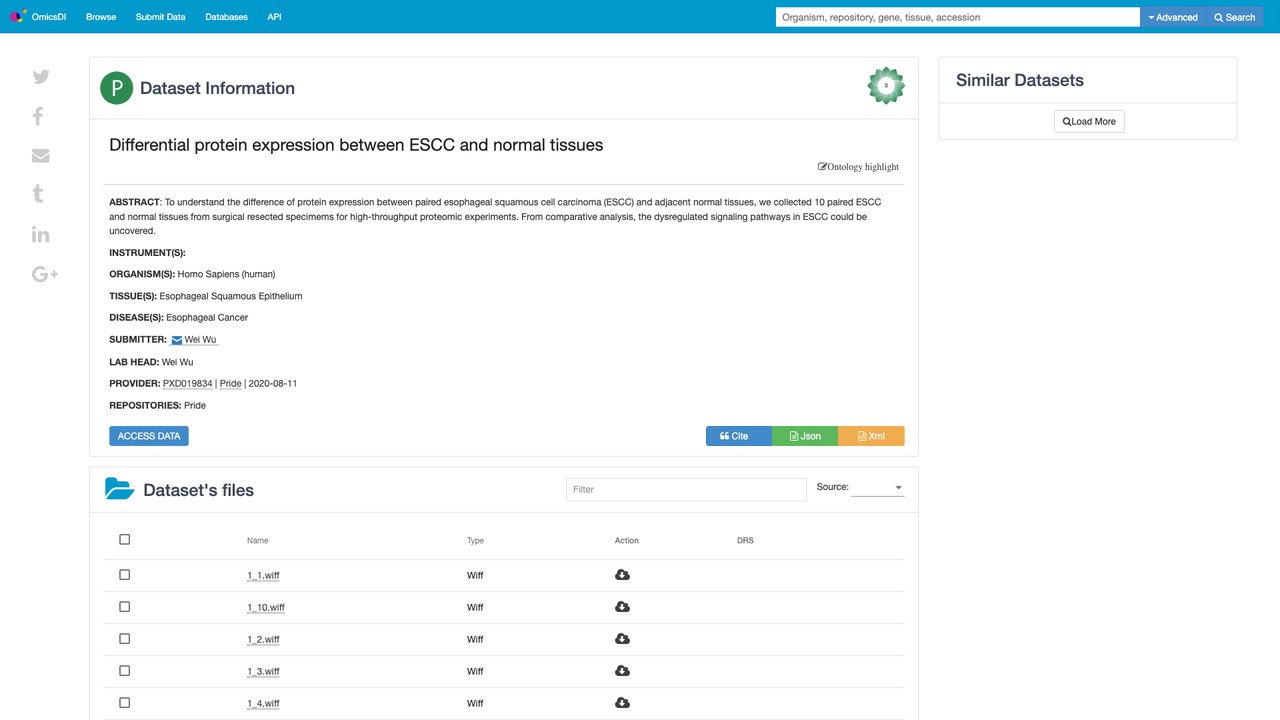The height and width of the screenshot is (720, 1280).
Task: Open the 1_1.wiff file name link
Action: point(263,576)
